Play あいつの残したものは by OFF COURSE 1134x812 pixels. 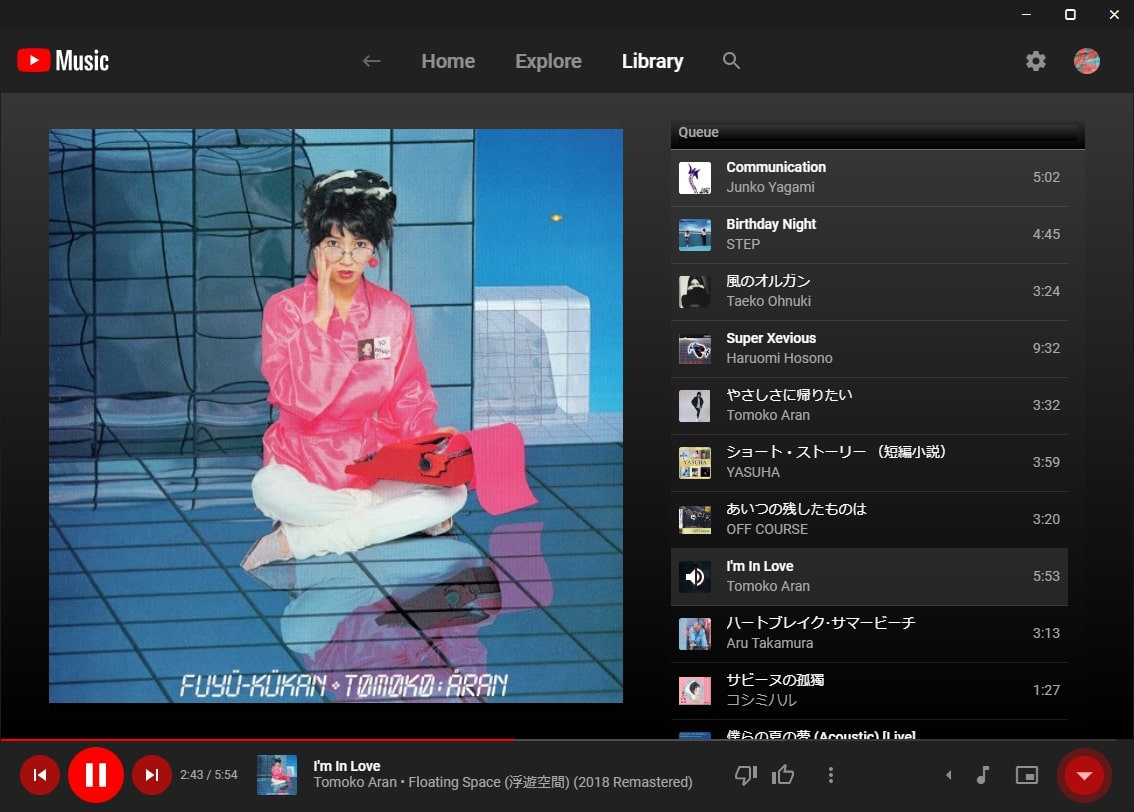click(869, 520)
